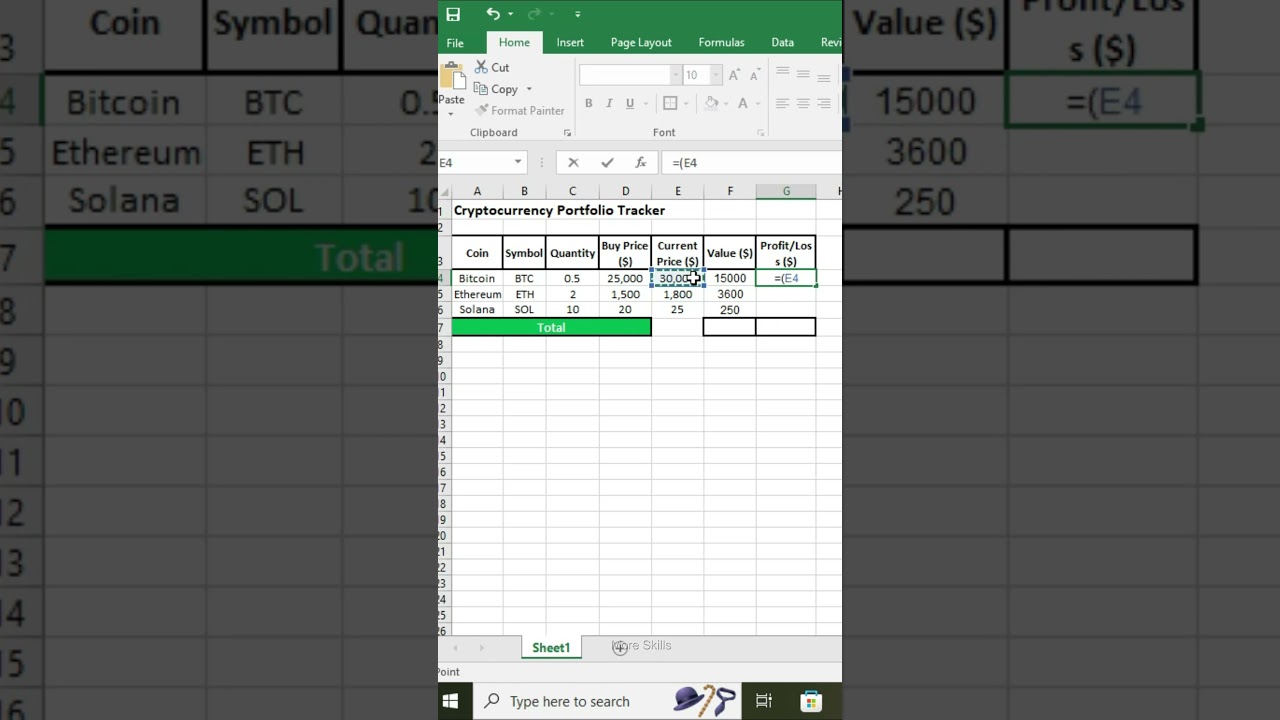The width and height of the screenshot is (1280, 720).
Task: Toggle italic formatting
Action: pos(609,103)
